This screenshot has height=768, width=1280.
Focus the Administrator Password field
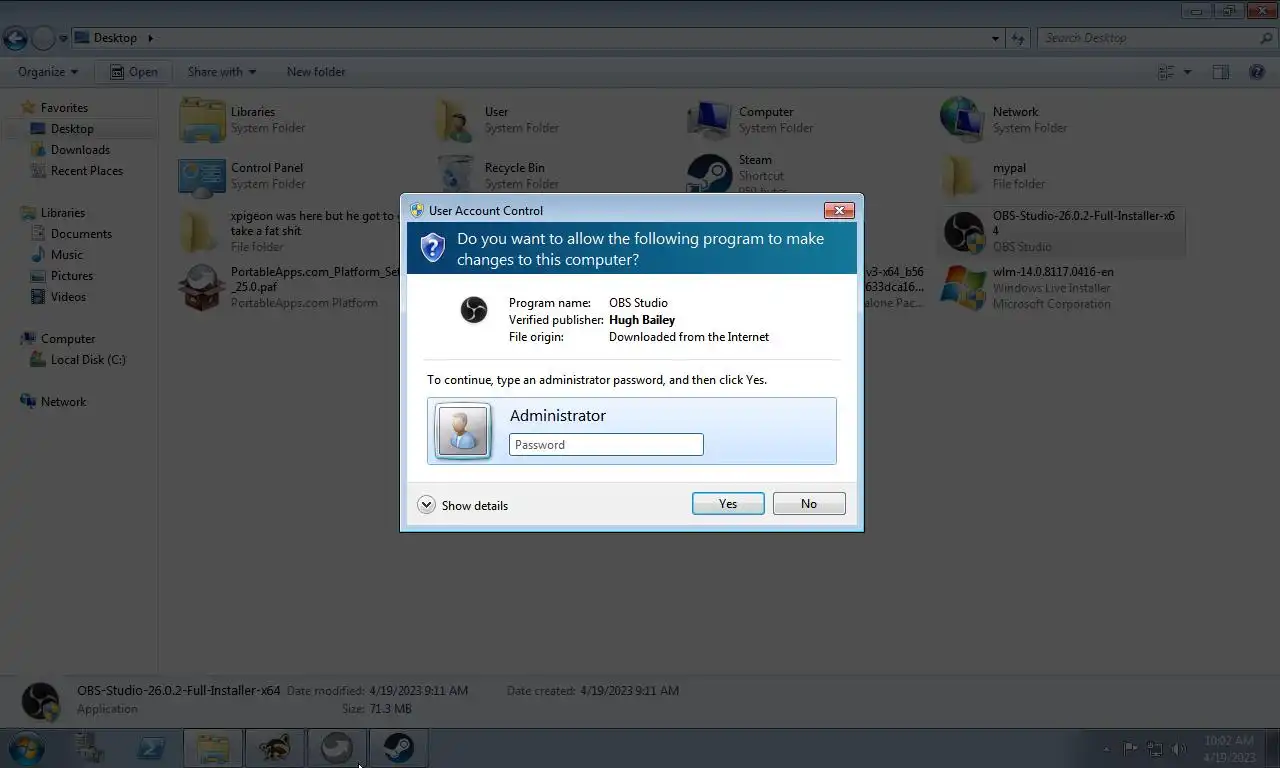[x=606, y=445]
